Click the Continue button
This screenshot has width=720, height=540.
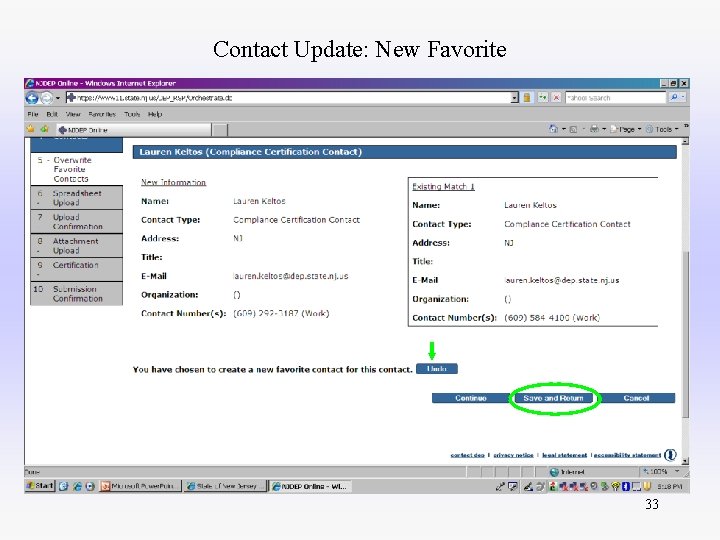point(471,398)
